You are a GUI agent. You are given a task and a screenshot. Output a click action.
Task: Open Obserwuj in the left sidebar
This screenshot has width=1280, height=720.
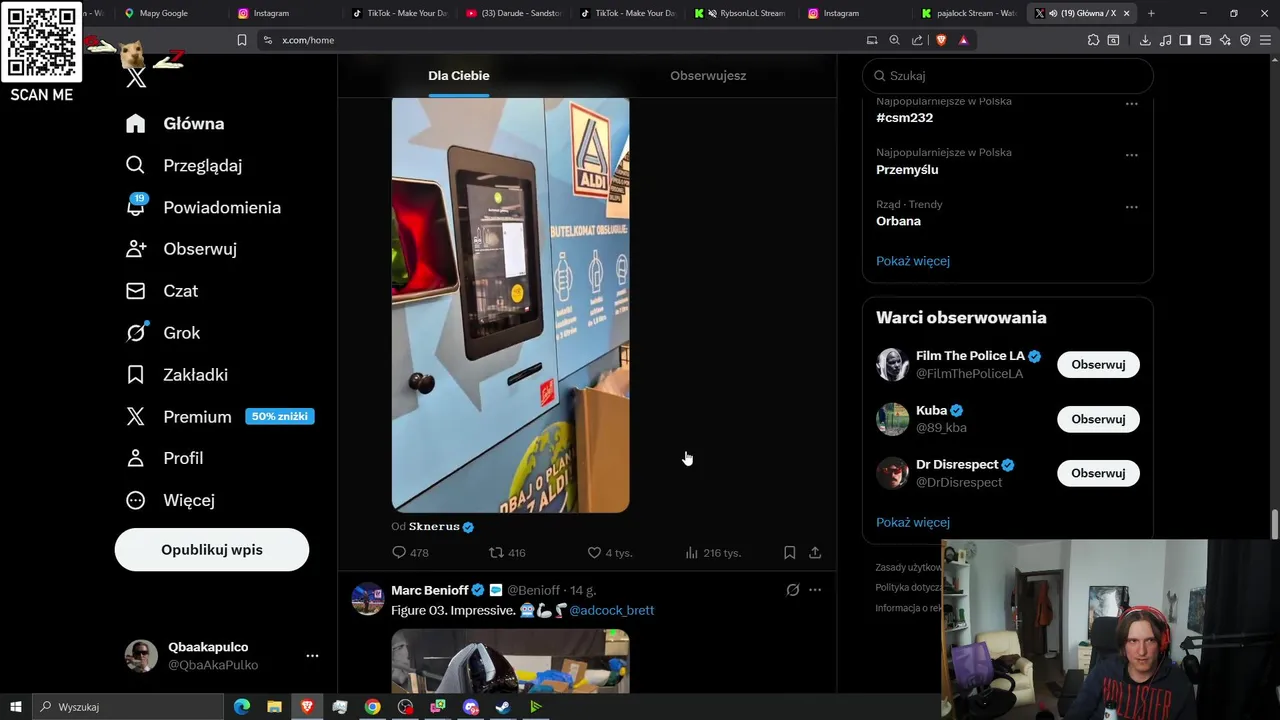[181, 249]
